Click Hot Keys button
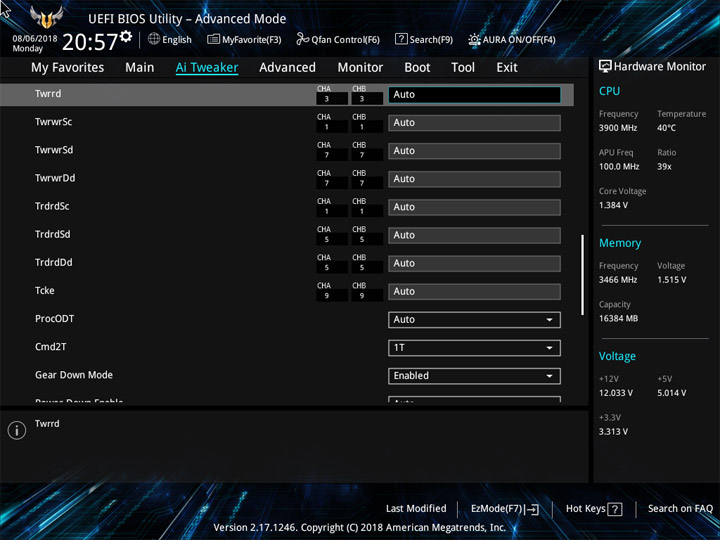720x540 pixels. [594, 509]
